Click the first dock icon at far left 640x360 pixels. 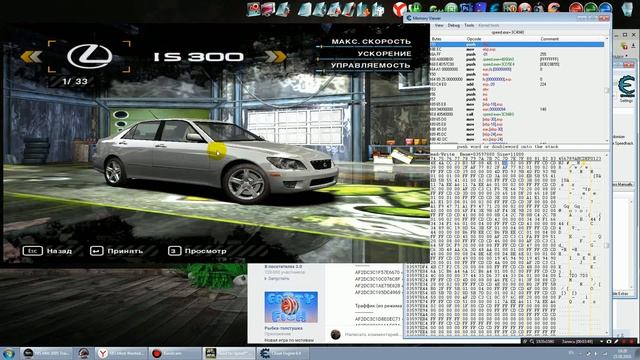coord(253,9)
